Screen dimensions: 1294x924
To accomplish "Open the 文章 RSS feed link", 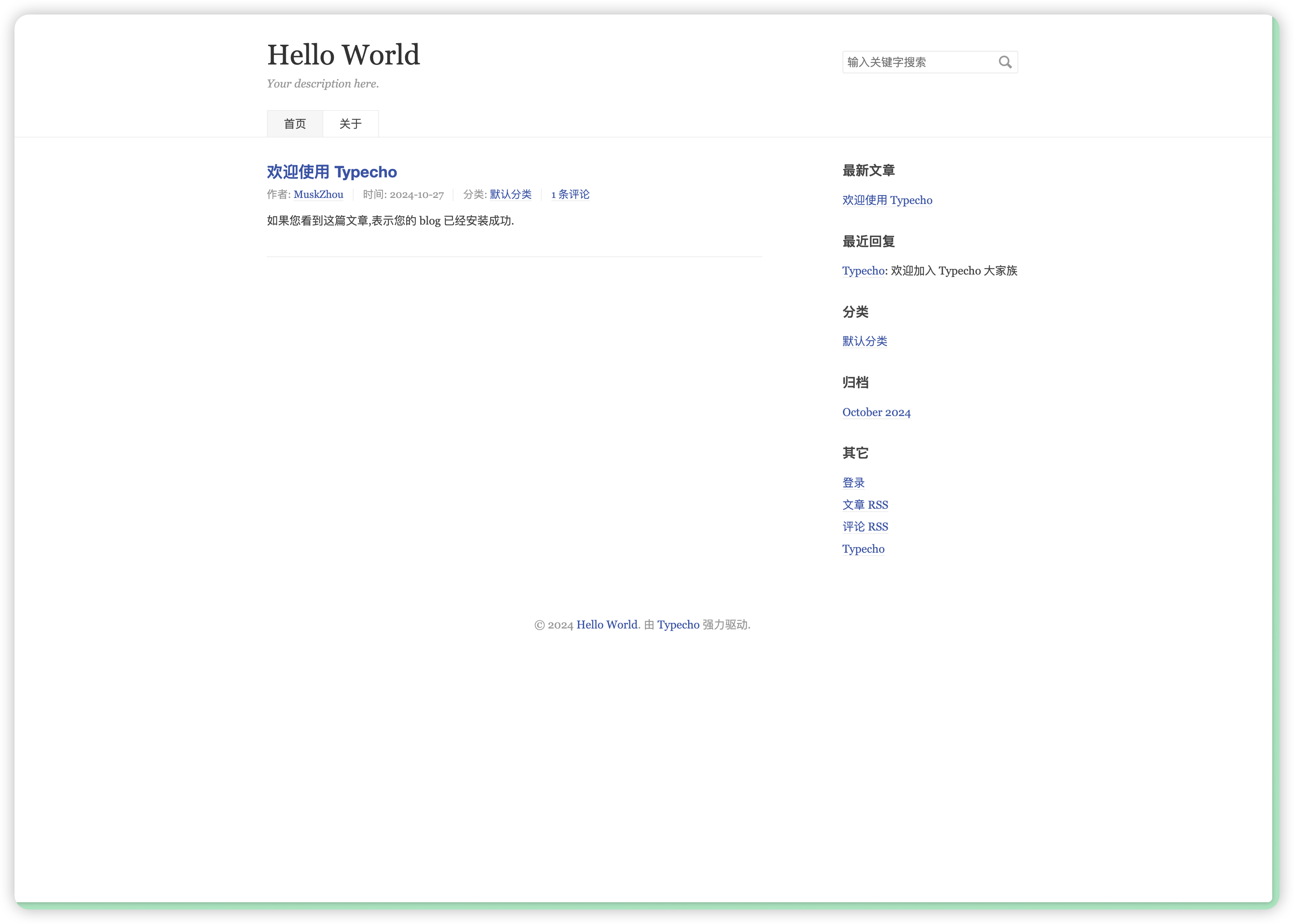I will 865,505.
